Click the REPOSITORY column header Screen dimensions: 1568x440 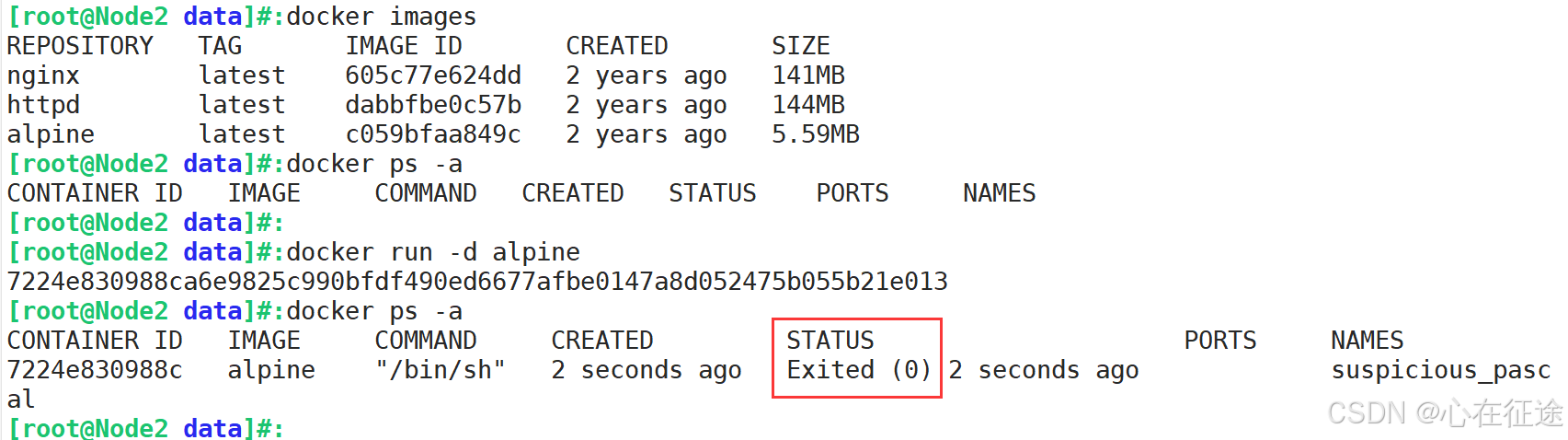[80, 46]
